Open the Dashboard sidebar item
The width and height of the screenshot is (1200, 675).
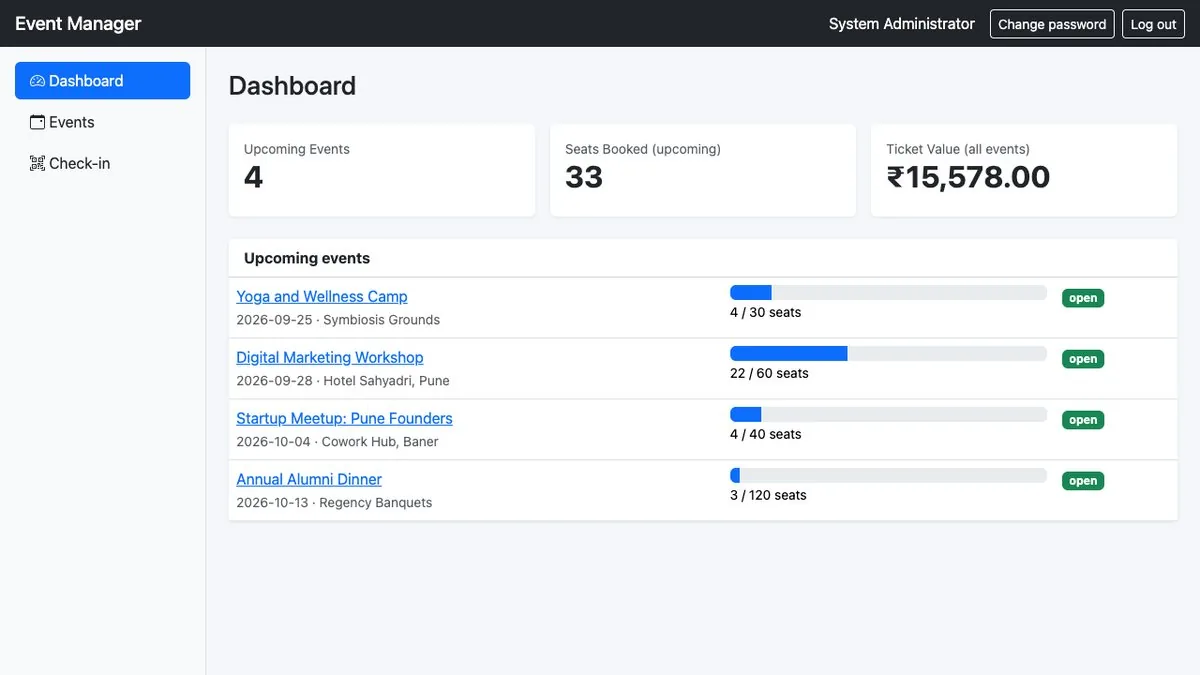click(102, 81)
